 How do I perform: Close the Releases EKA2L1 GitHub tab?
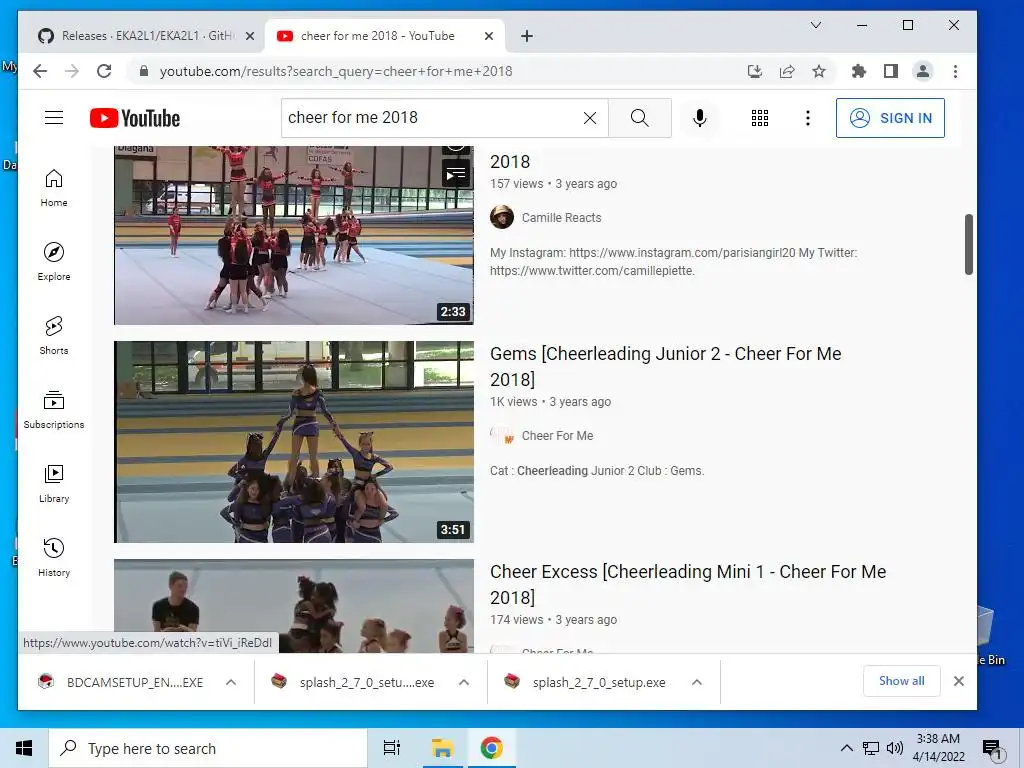249,36
